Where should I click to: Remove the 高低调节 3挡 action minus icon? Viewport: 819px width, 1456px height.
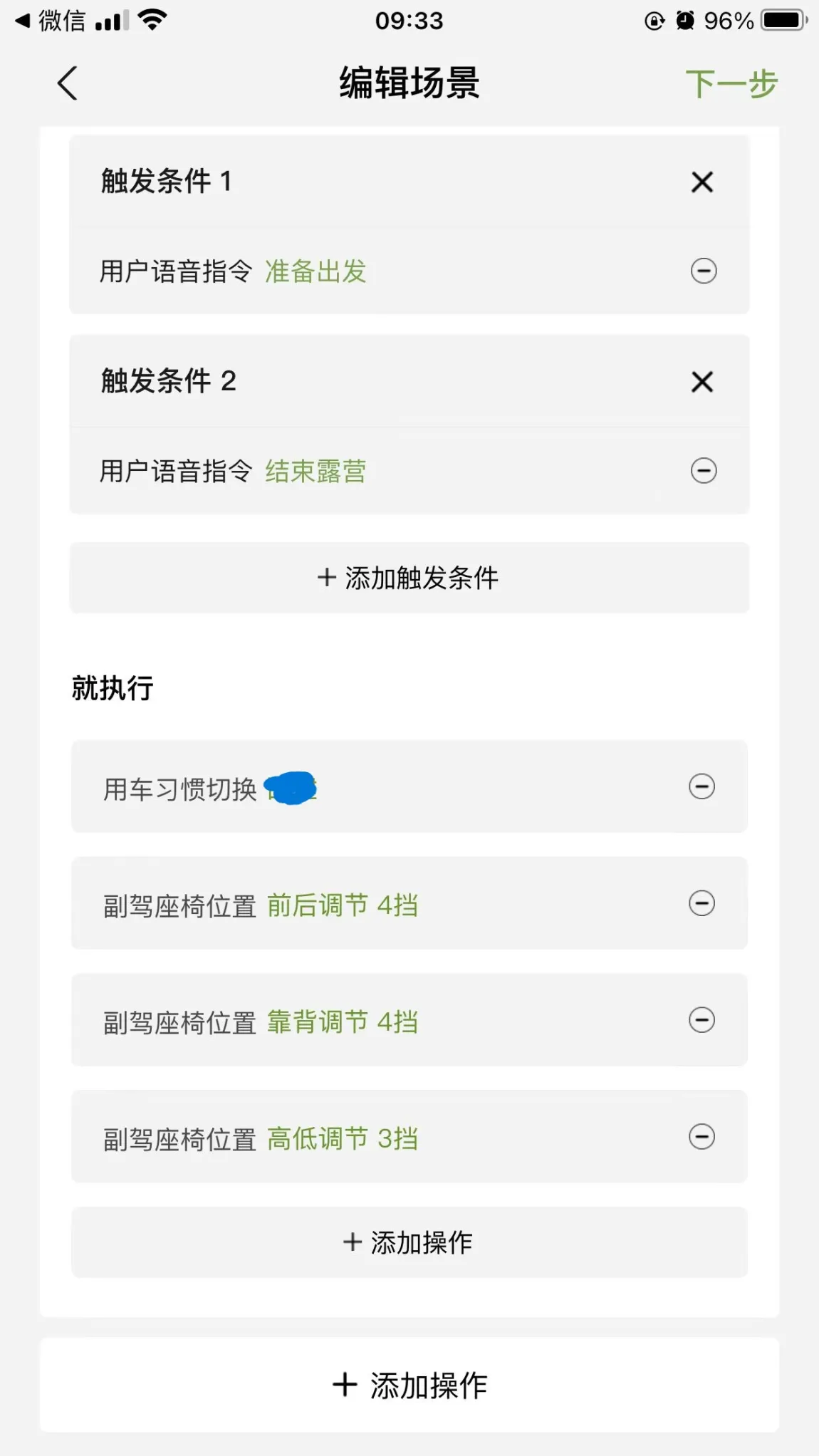(x=701, y=1137)
